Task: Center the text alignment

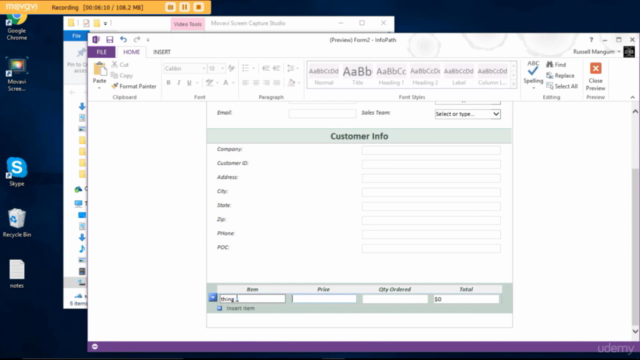Action: pos(256,83)
